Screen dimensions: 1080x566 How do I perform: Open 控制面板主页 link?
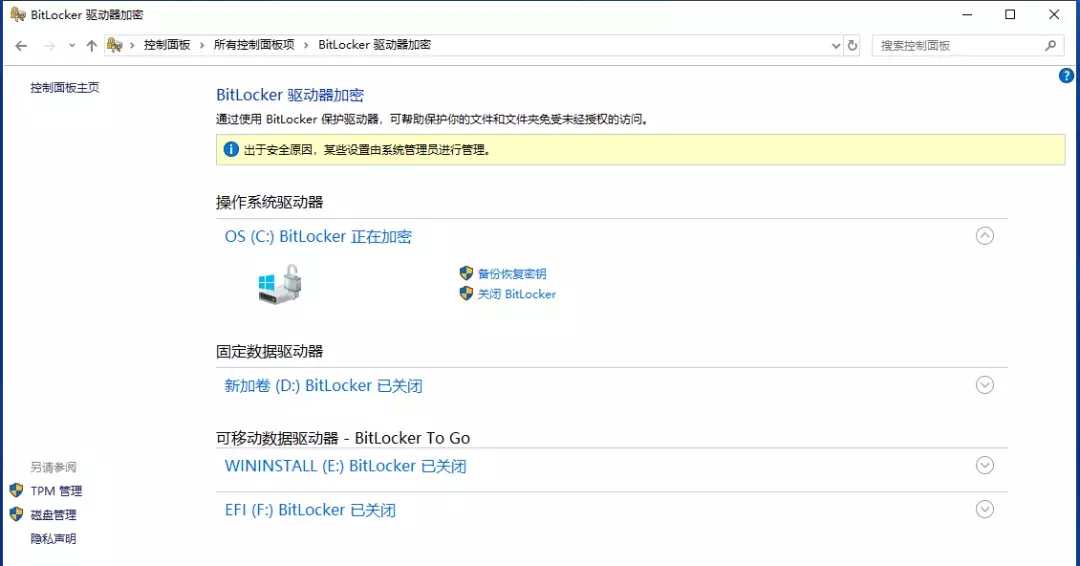(65, 87)
